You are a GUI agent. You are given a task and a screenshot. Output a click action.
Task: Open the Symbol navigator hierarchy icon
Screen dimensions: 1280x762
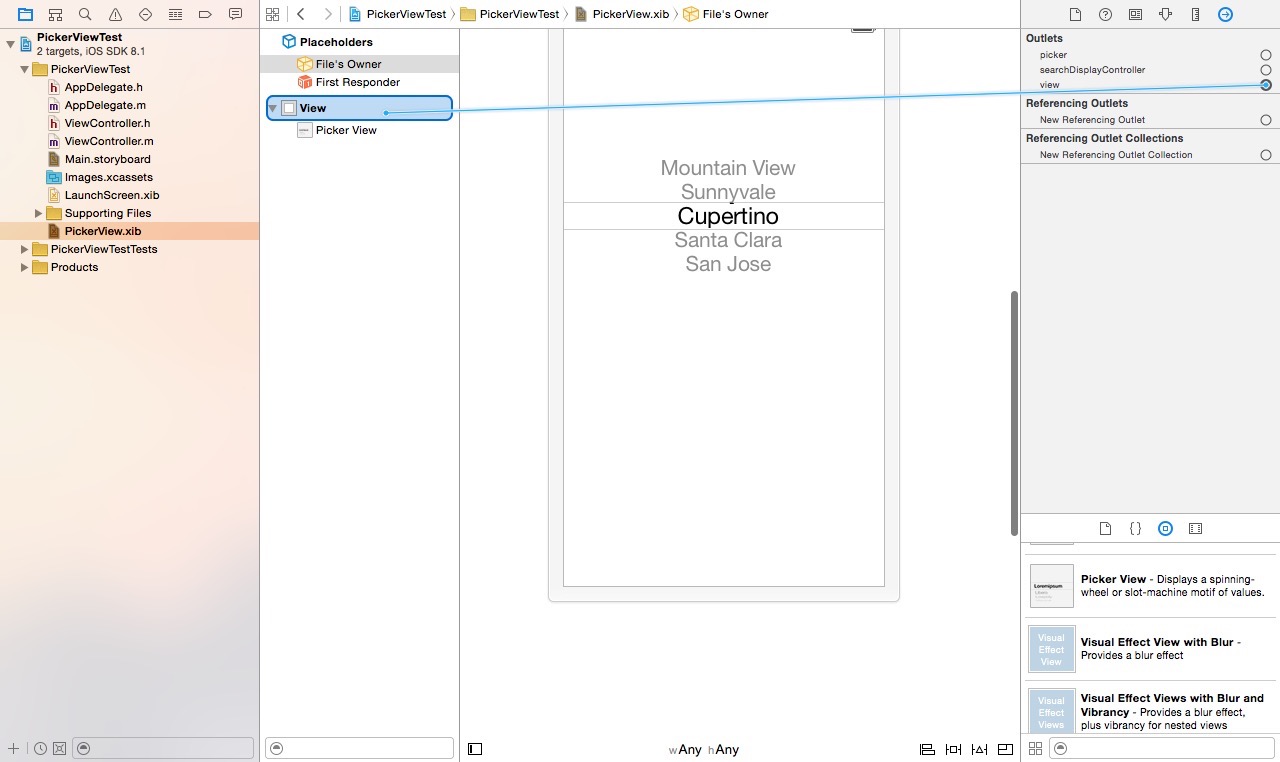55,14
